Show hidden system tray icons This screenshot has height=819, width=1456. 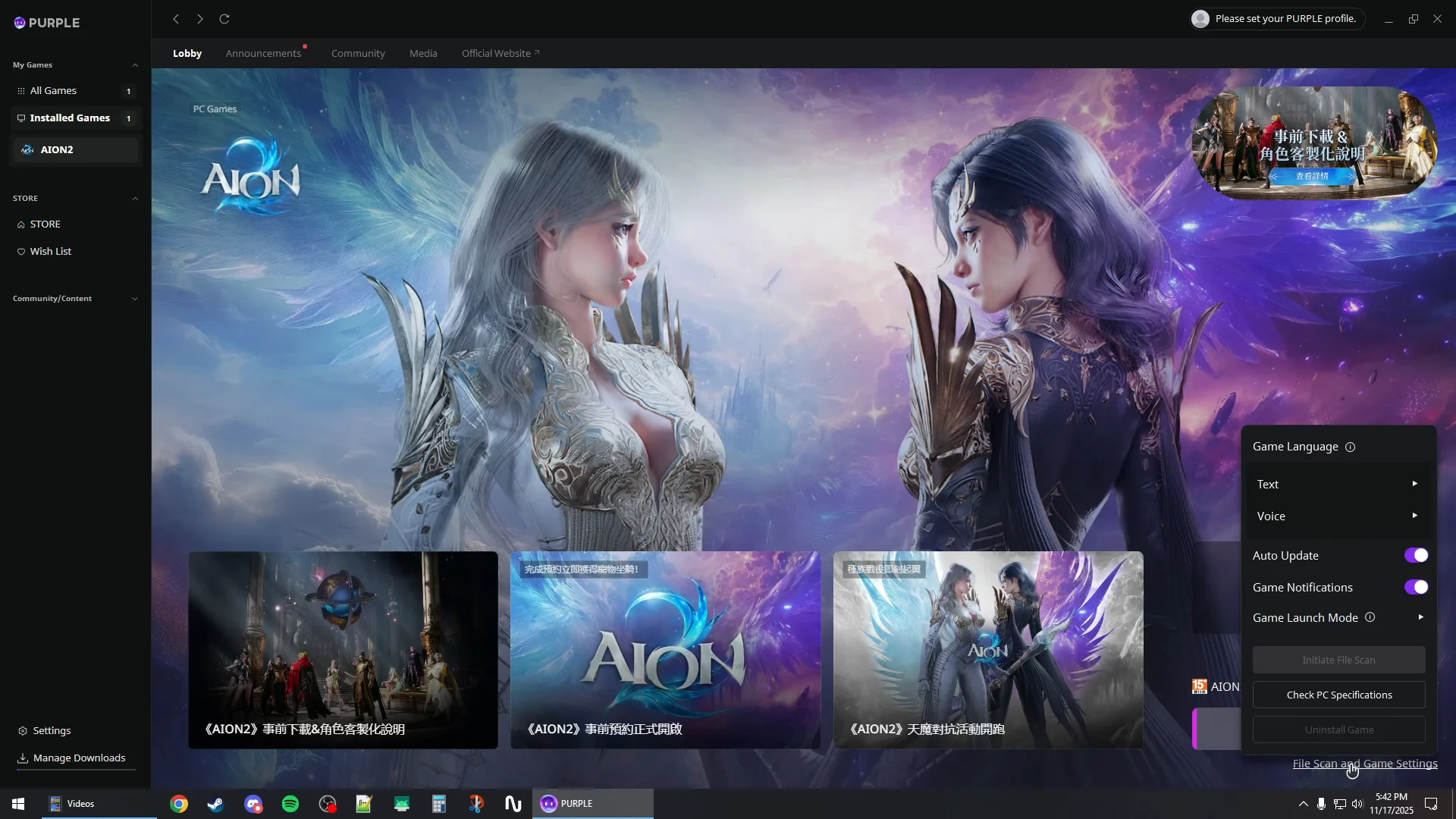pos(1303,804)
